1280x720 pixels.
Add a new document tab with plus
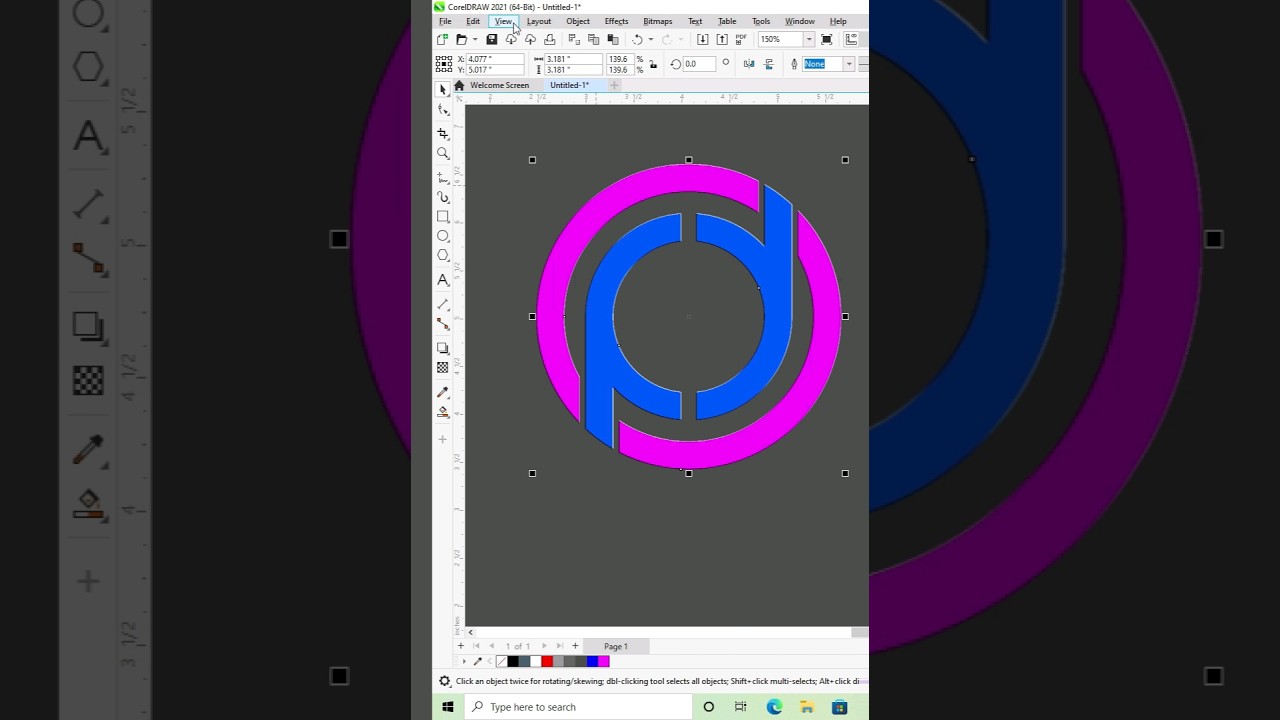tap(614, 85)
